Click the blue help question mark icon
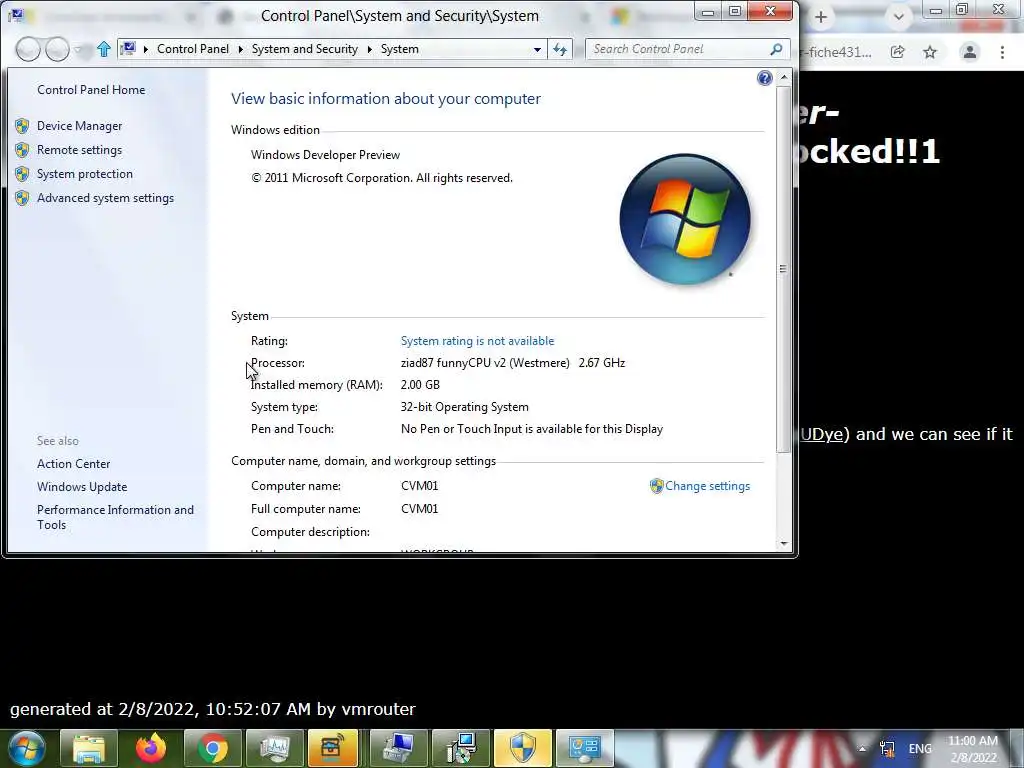Viewport: 1024px width, 768px height. pyautogui.click(x=765, y=78)
